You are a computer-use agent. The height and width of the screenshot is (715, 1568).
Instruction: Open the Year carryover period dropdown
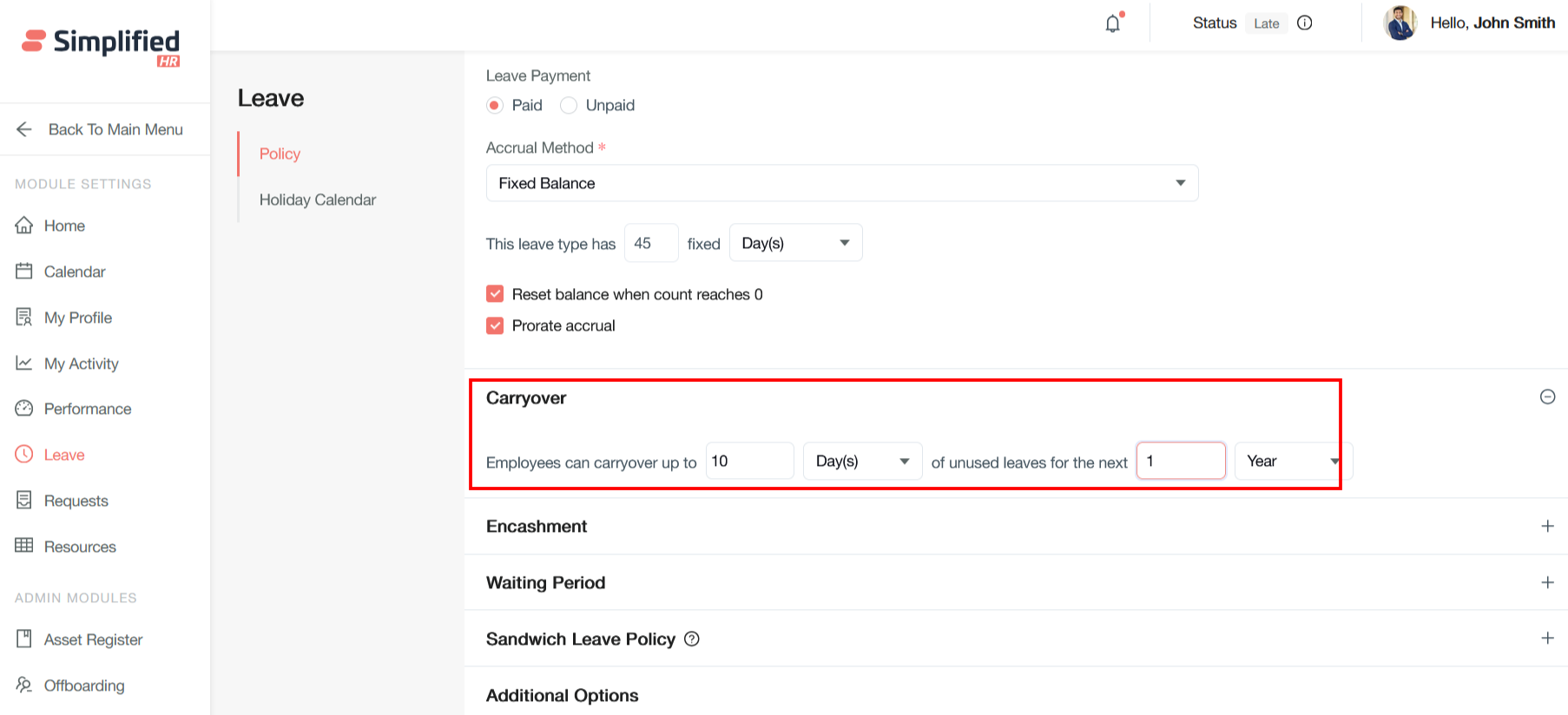[1291, 462]
